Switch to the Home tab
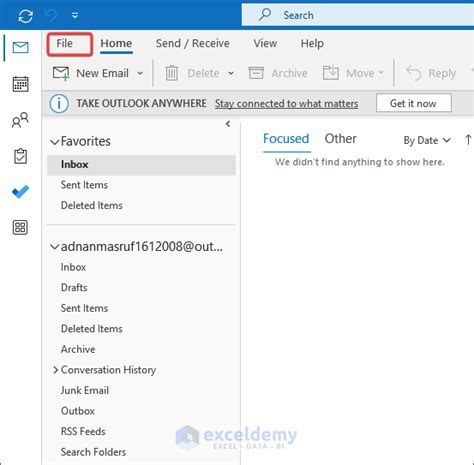Image resolution: width=474 pixels, height=465 pixels. (116, 43)
